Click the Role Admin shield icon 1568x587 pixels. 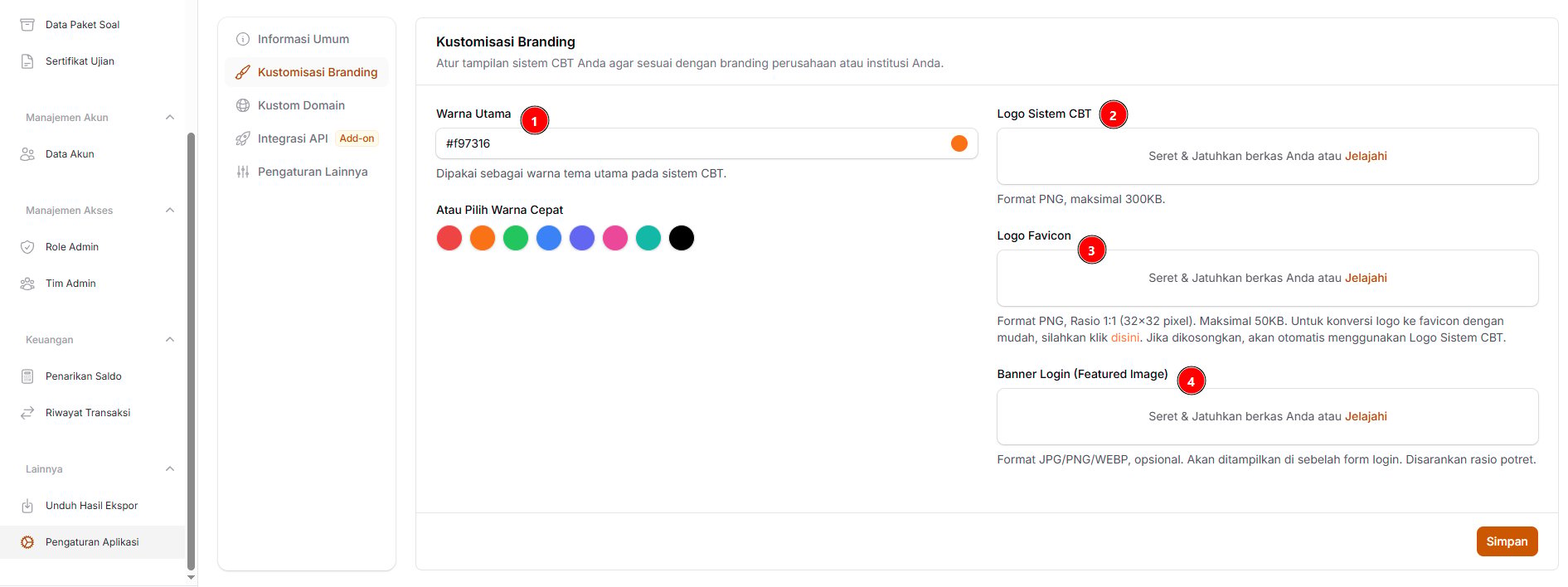point(27,247)
